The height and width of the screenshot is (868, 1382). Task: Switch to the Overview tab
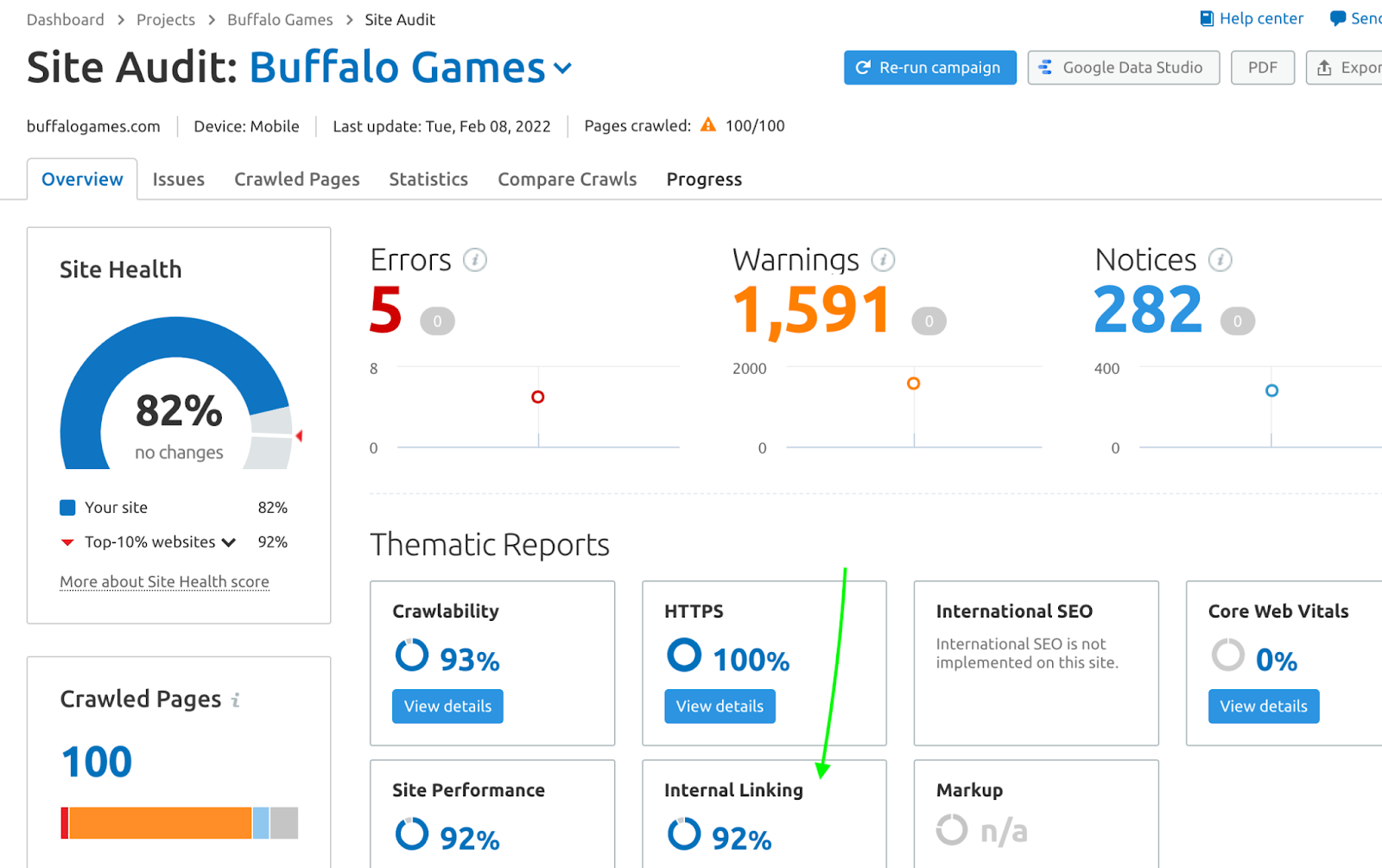[82, 179]
